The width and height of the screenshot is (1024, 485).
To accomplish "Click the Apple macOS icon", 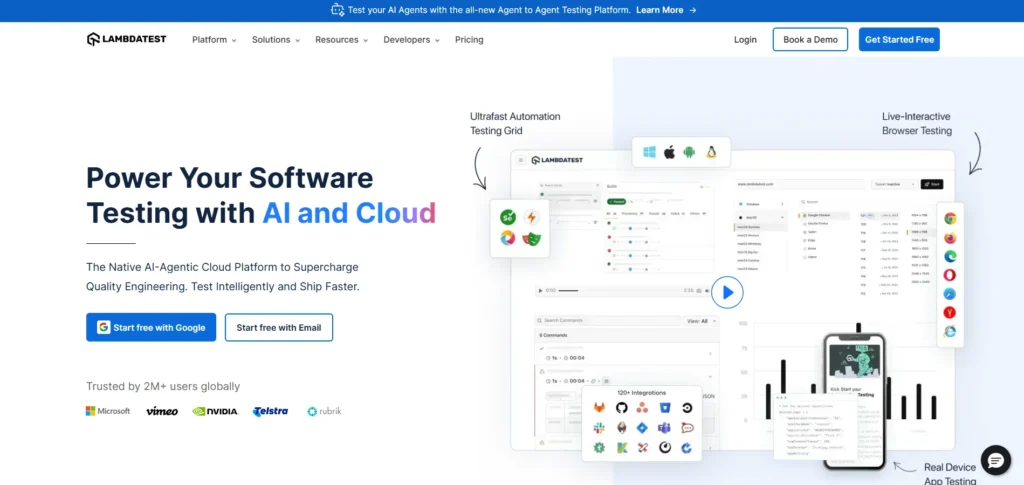I will pyautogui.click(x=669, y=152).
